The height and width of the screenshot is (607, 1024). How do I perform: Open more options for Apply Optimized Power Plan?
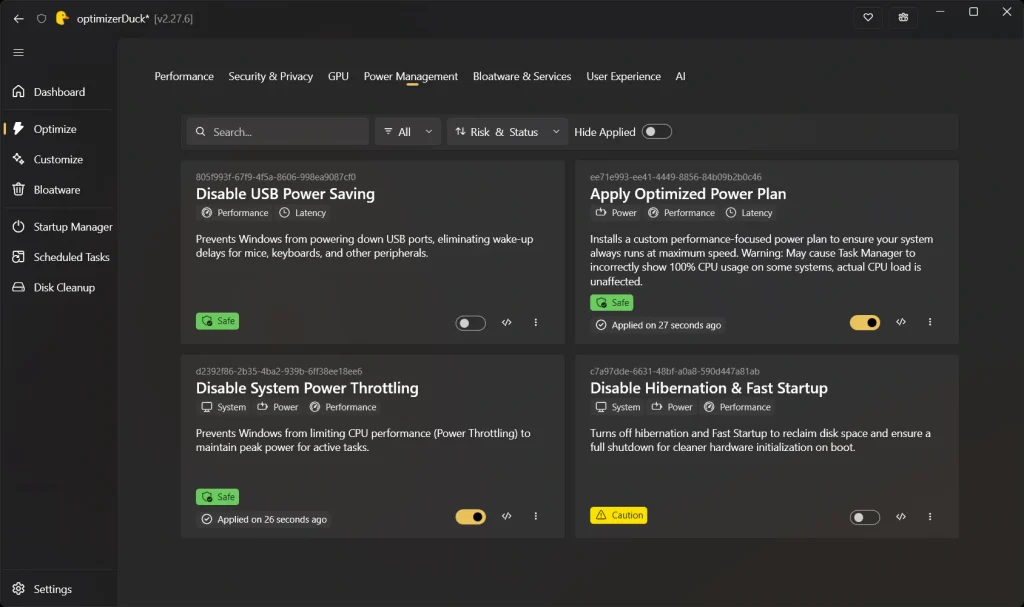tap(930, 321)
